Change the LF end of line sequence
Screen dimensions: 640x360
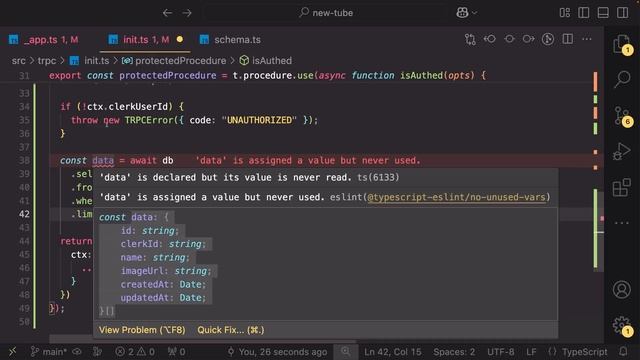[531, 351]
